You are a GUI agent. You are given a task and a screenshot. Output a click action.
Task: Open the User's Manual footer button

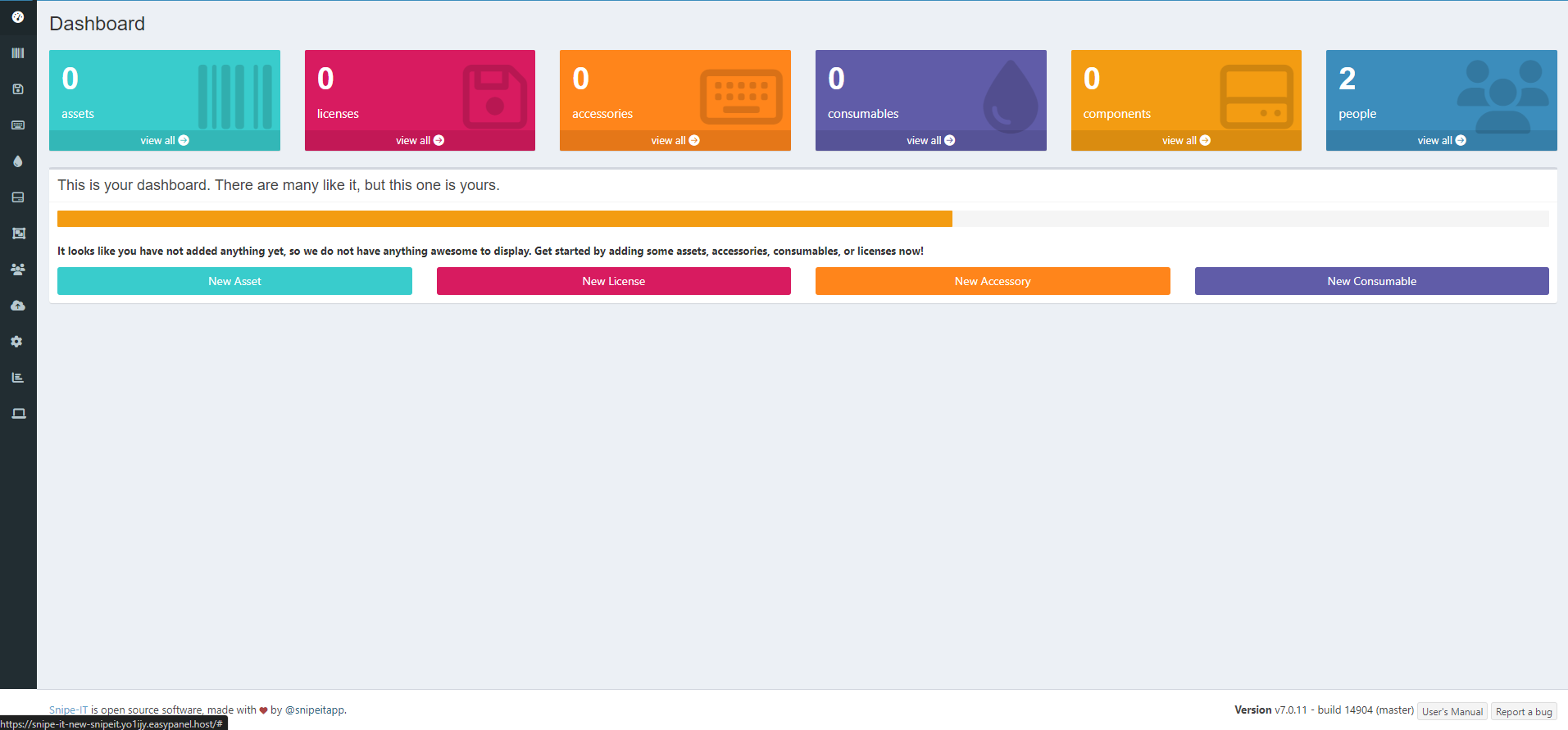[1452, 712]
